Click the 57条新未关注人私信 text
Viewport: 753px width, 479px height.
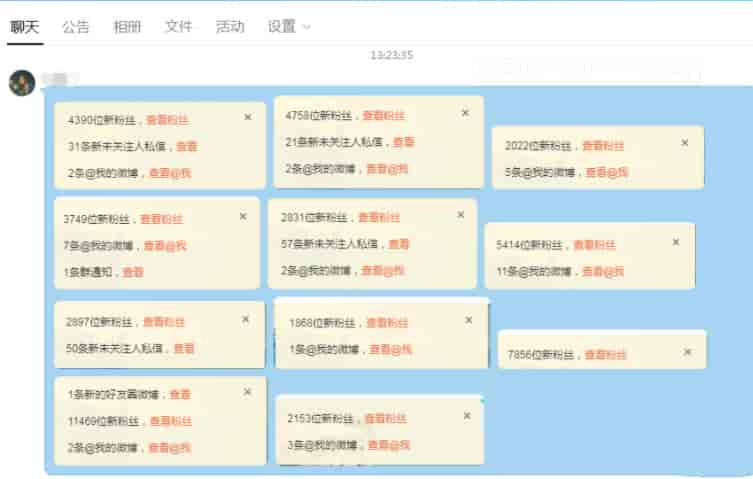pos(329,244)
